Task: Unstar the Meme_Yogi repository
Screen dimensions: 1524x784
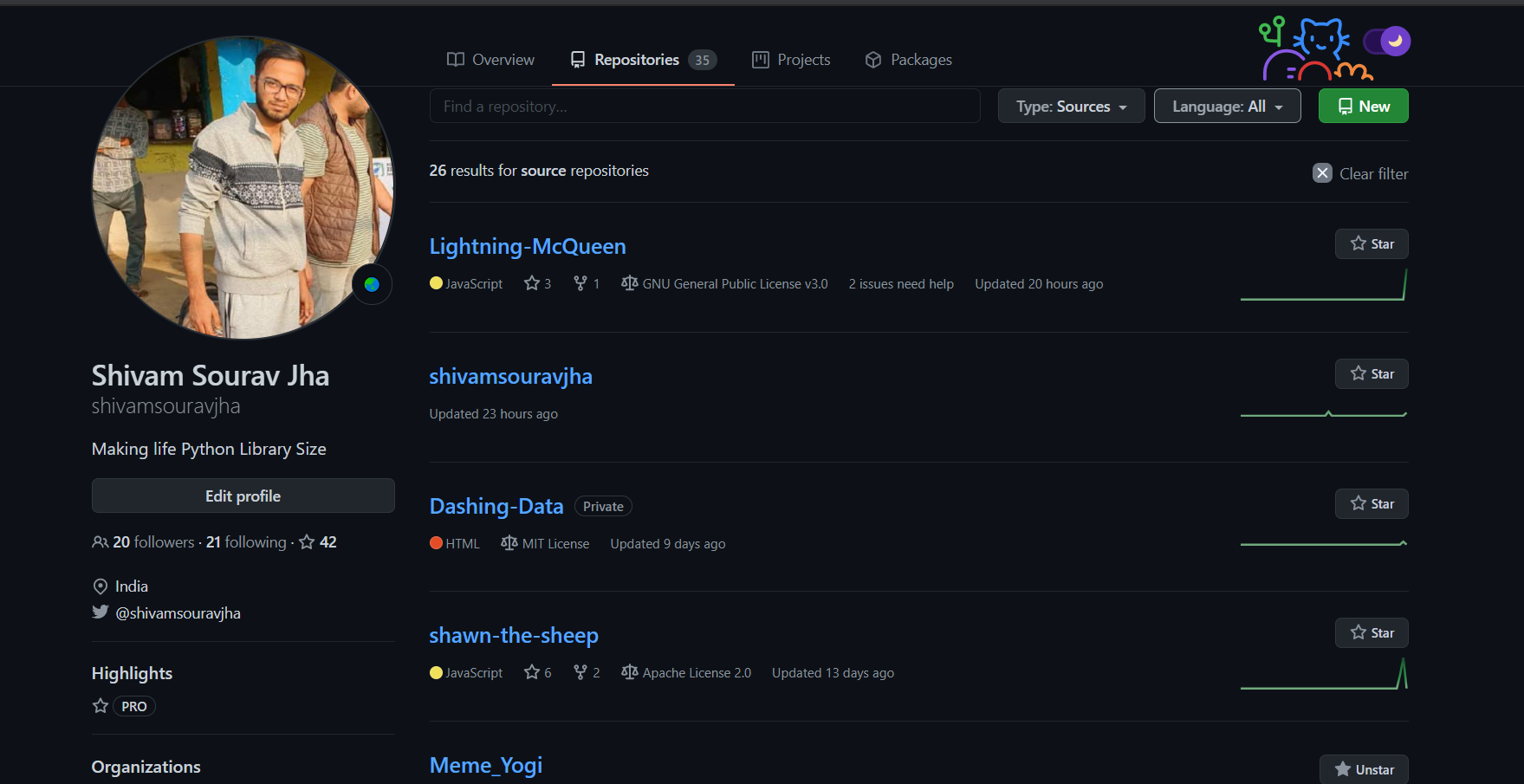Action: click(1364, 769)
